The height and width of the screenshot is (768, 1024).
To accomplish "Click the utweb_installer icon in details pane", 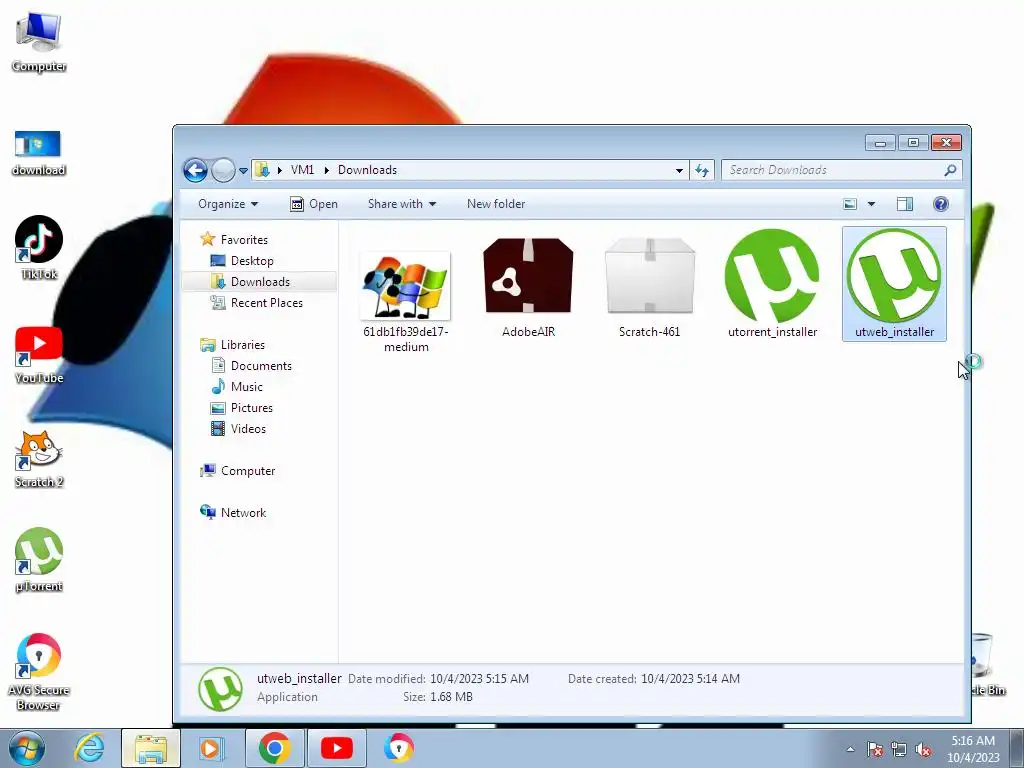I will click(x=220, y=689).
